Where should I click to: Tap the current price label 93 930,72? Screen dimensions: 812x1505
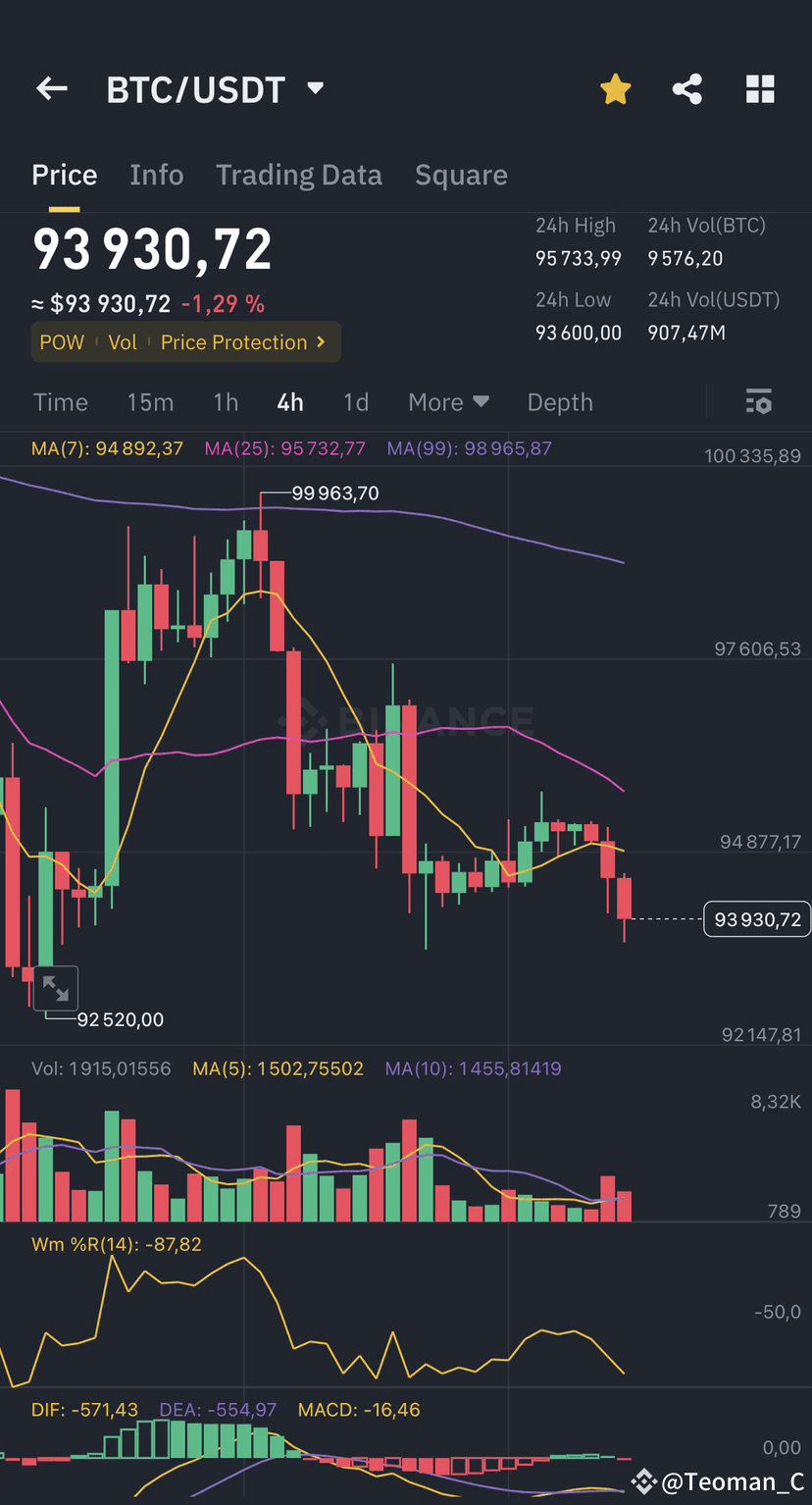(x=756, y=918)
